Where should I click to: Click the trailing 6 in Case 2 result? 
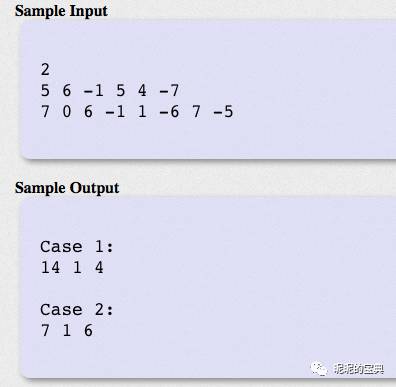88,331
